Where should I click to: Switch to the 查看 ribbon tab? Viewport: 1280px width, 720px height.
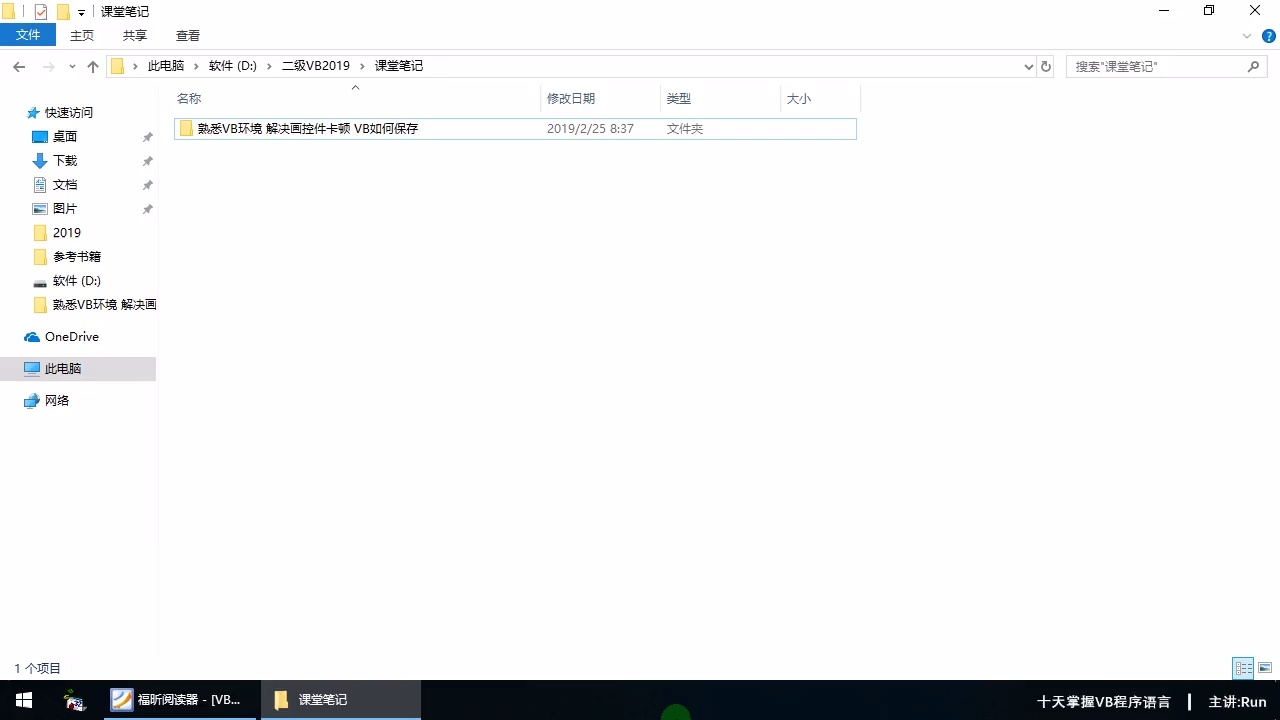[187, 35]
